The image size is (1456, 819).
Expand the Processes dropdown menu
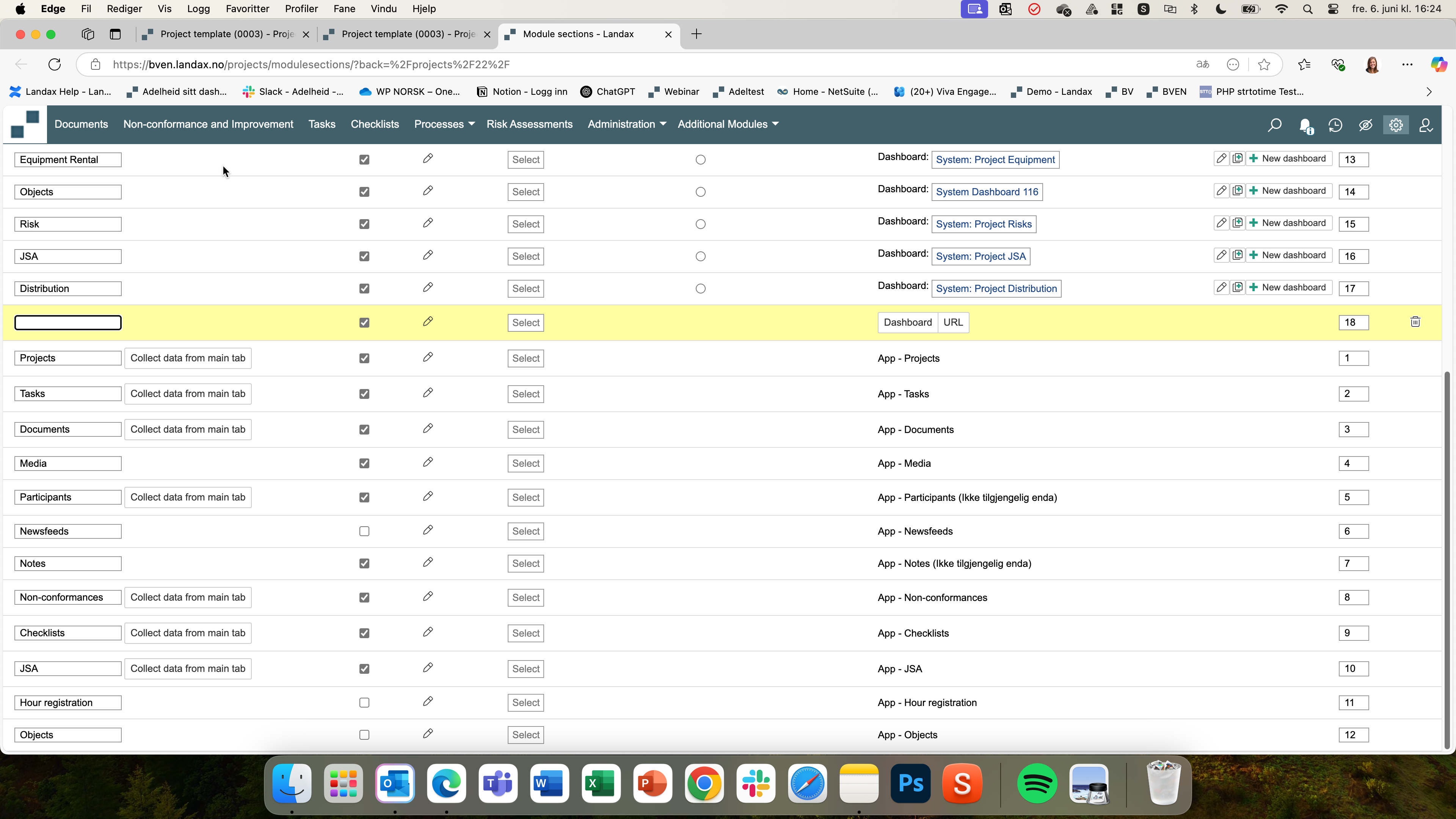tap(444, 124)
